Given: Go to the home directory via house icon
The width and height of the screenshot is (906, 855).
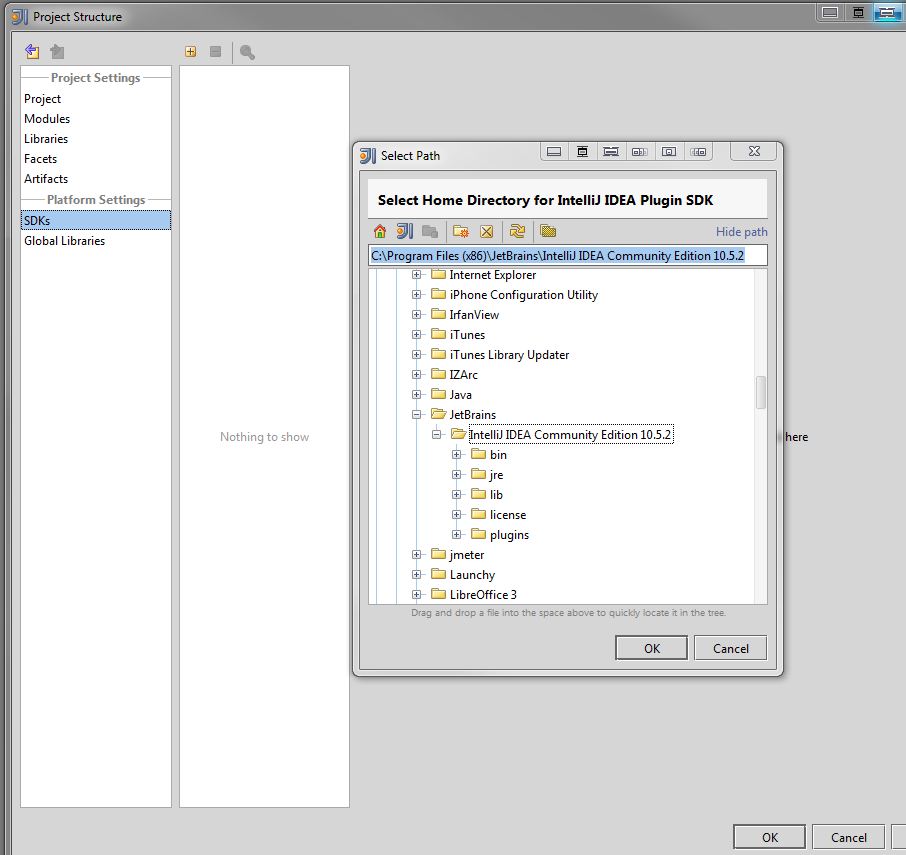Looking at the screenshot, I should [x=380, y=232].
